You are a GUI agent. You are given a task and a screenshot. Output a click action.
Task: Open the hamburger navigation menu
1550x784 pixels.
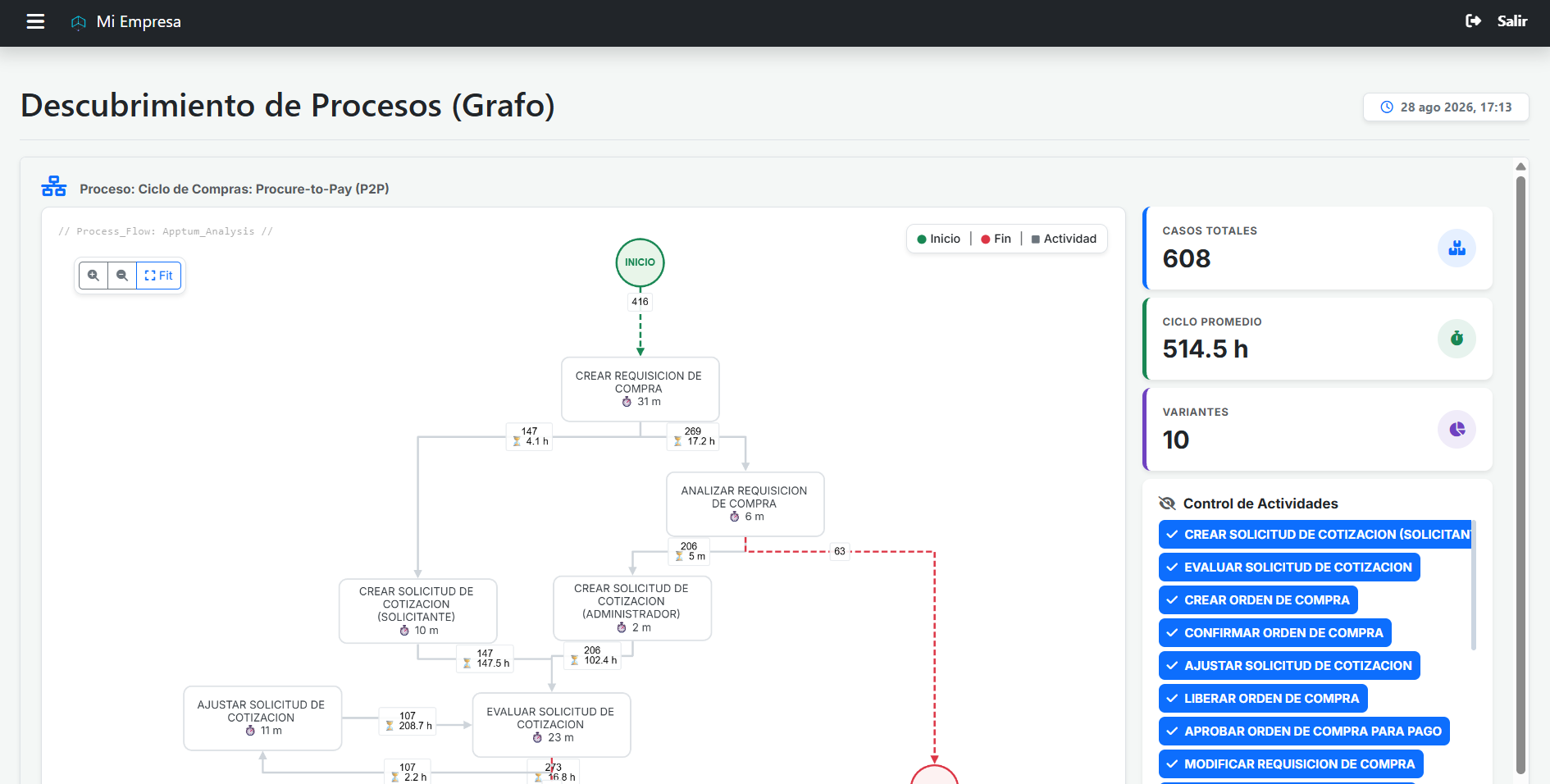pos(35,21)
